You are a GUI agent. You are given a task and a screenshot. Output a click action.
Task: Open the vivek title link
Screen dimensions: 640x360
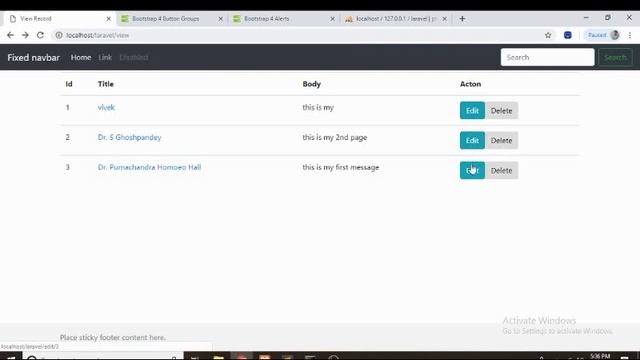pyautogui.click(x=106, y=107)
